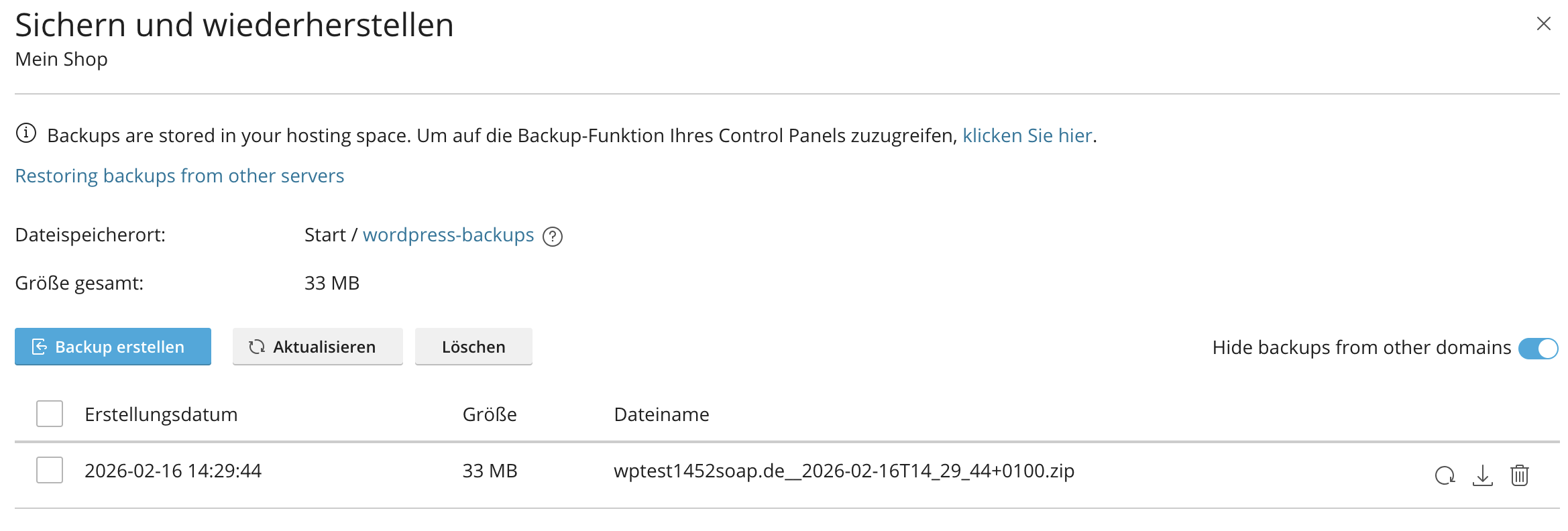Restore the backup from 2026-02-16

pos(1445,475)
